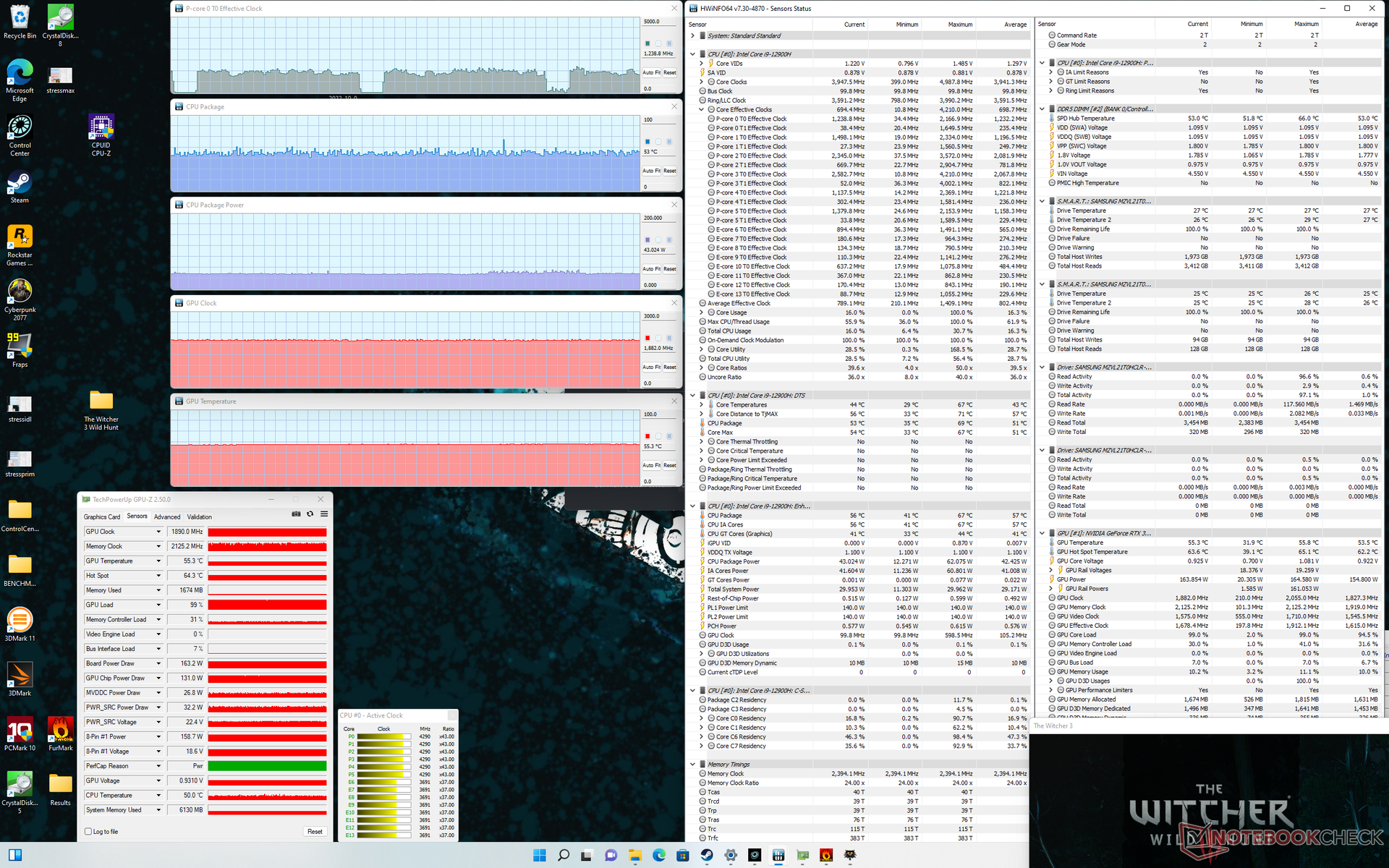Open the Validation tab in GPU-Z

pos(200,517)
